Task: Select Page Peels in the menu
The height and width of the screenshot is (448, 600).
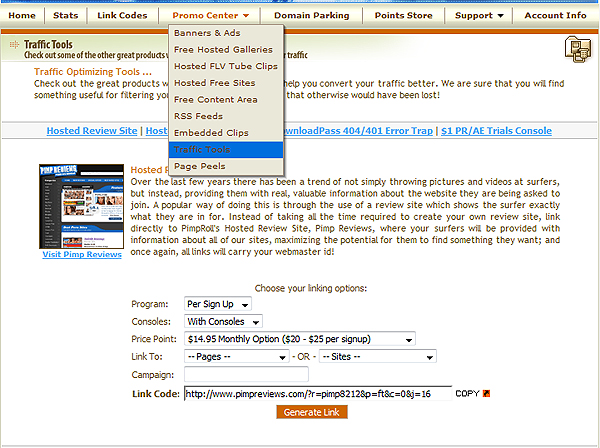Action: click(x=199, y=166)
